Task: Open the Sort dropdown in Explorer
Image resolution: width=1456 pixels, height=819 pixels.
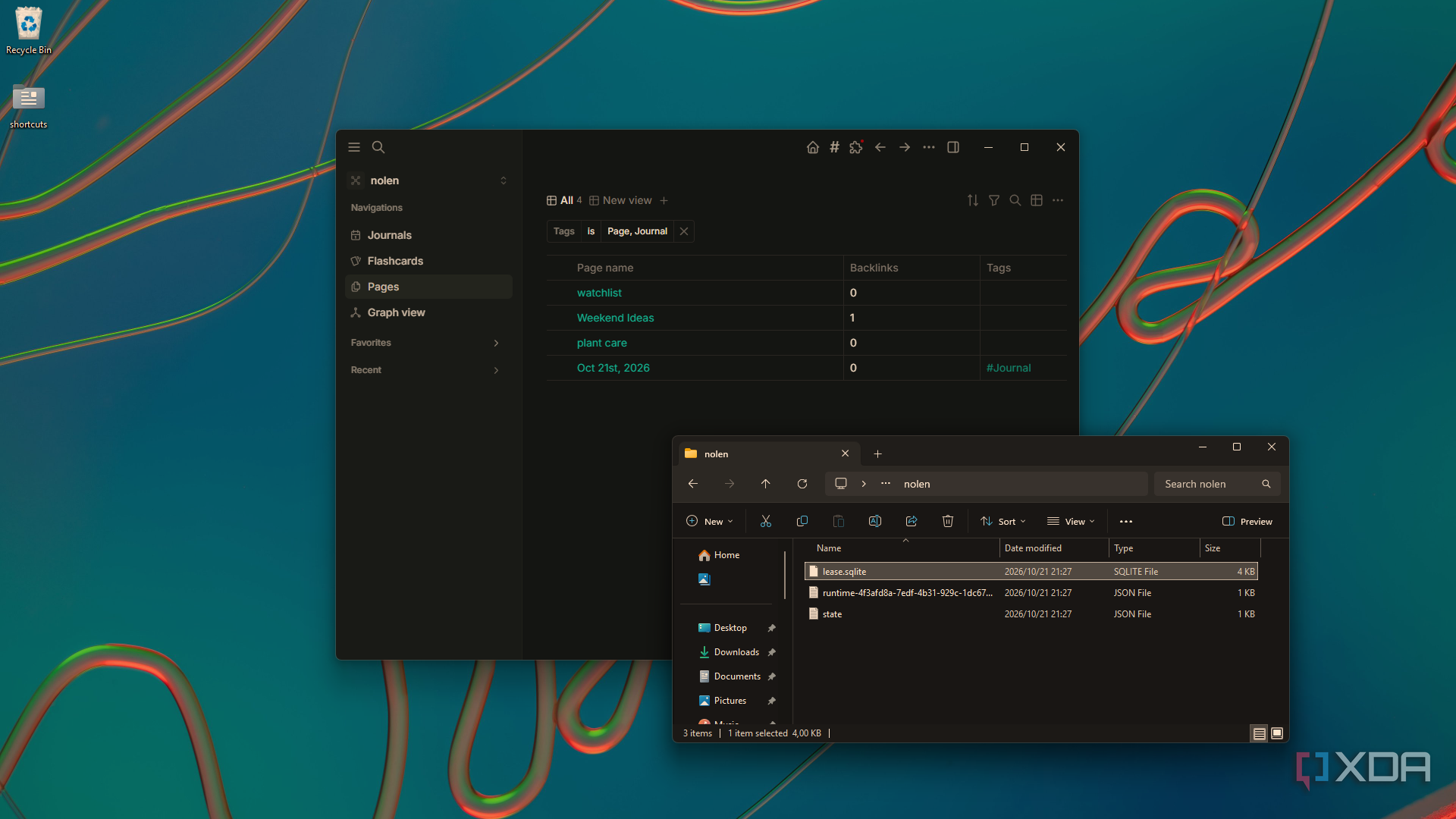Action: click(1003, 522)
